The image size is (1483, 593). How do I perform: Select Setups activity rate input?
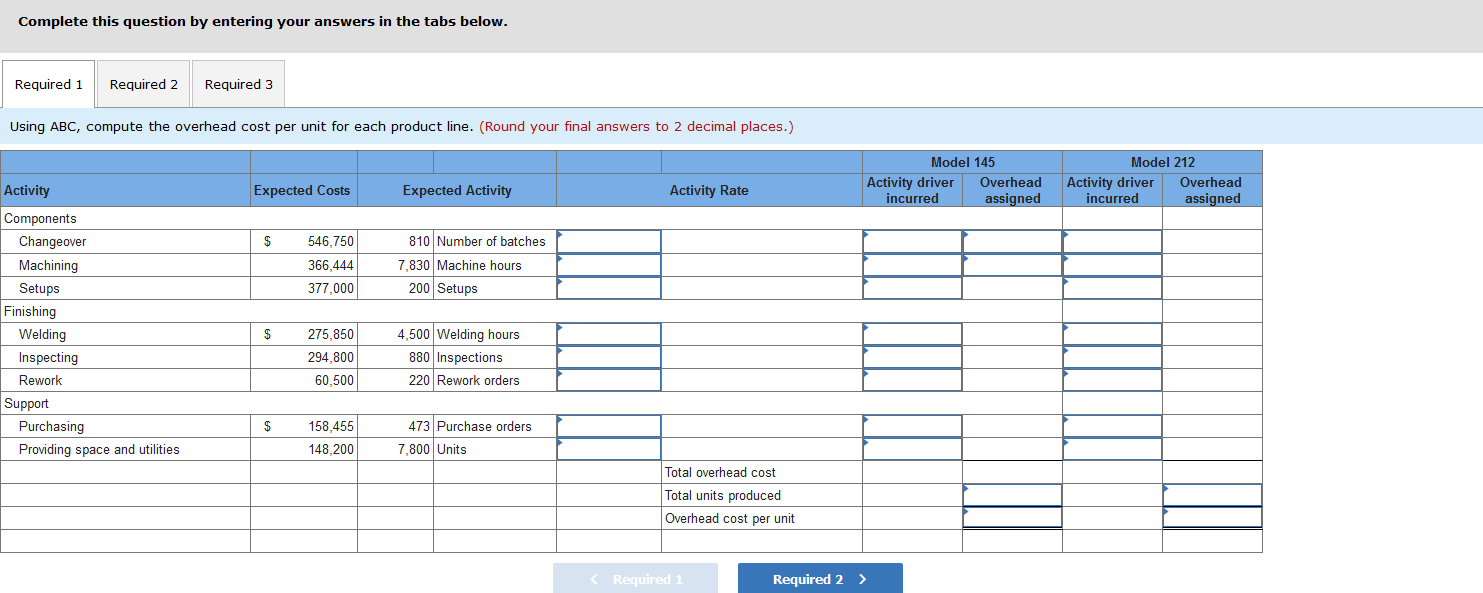[609, 288]
